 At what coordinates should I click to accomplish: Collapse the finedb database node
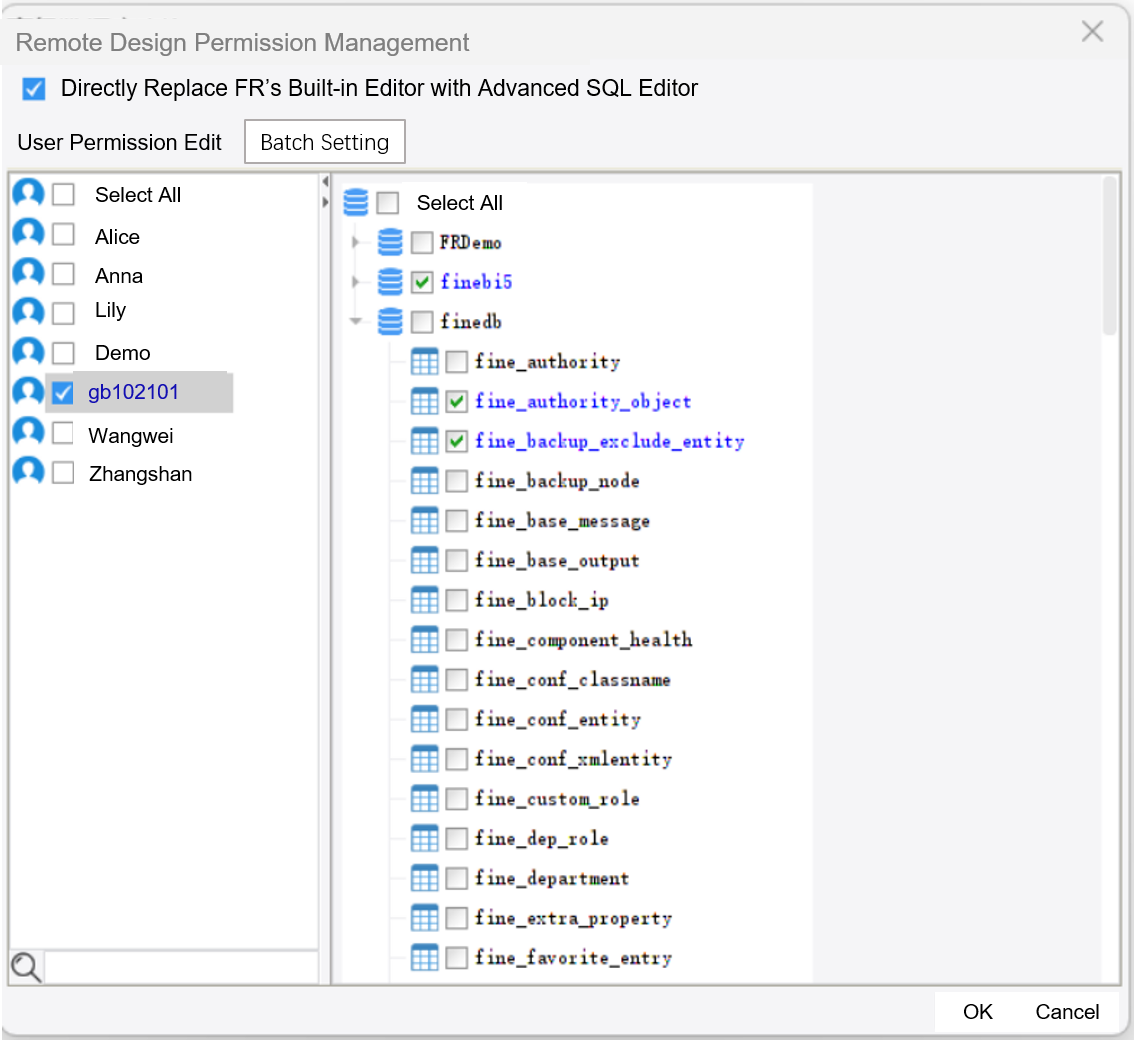click(355, 321)
